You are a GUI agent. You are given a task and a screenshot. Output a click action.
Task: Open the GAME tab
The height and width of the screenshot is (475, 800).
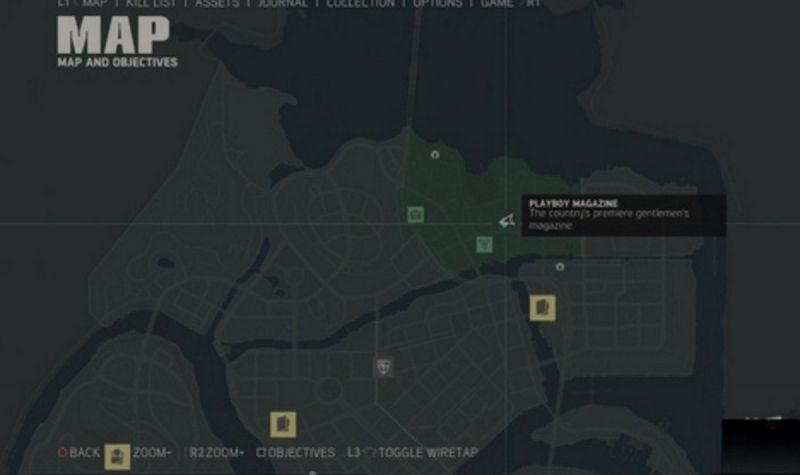coord(497,4)
